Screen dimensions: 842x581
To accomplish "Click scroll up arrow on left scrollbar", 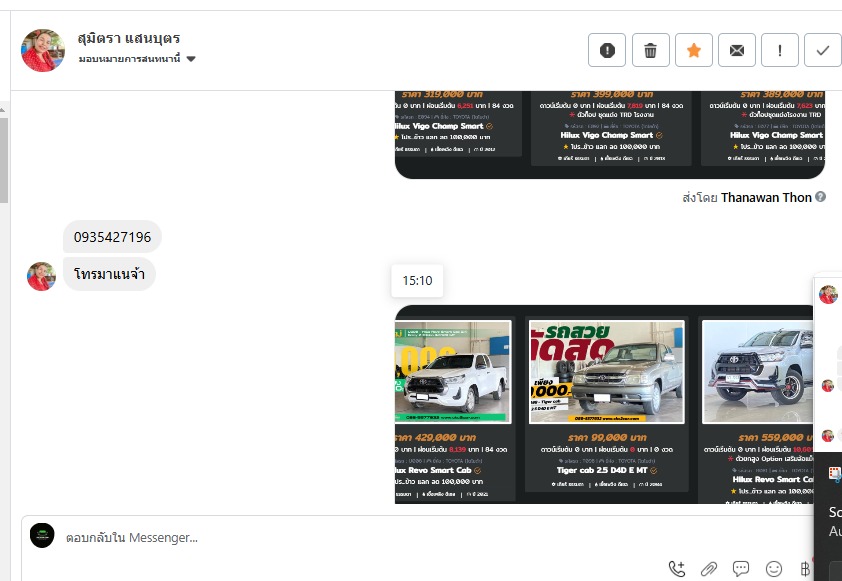I will [x=3, y=109].
